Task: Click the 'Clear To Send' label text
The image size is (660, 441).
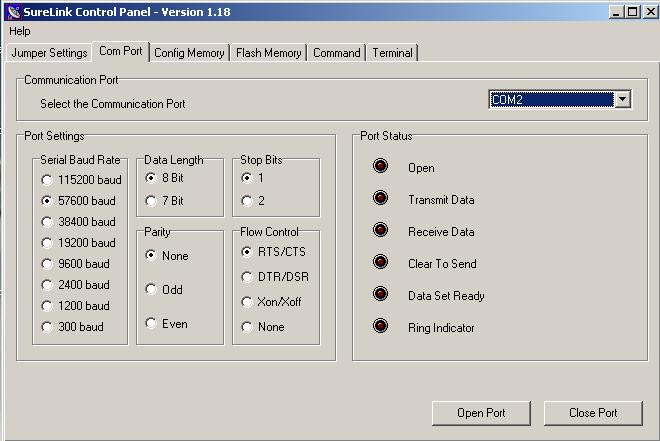Action: pos(442,264)
